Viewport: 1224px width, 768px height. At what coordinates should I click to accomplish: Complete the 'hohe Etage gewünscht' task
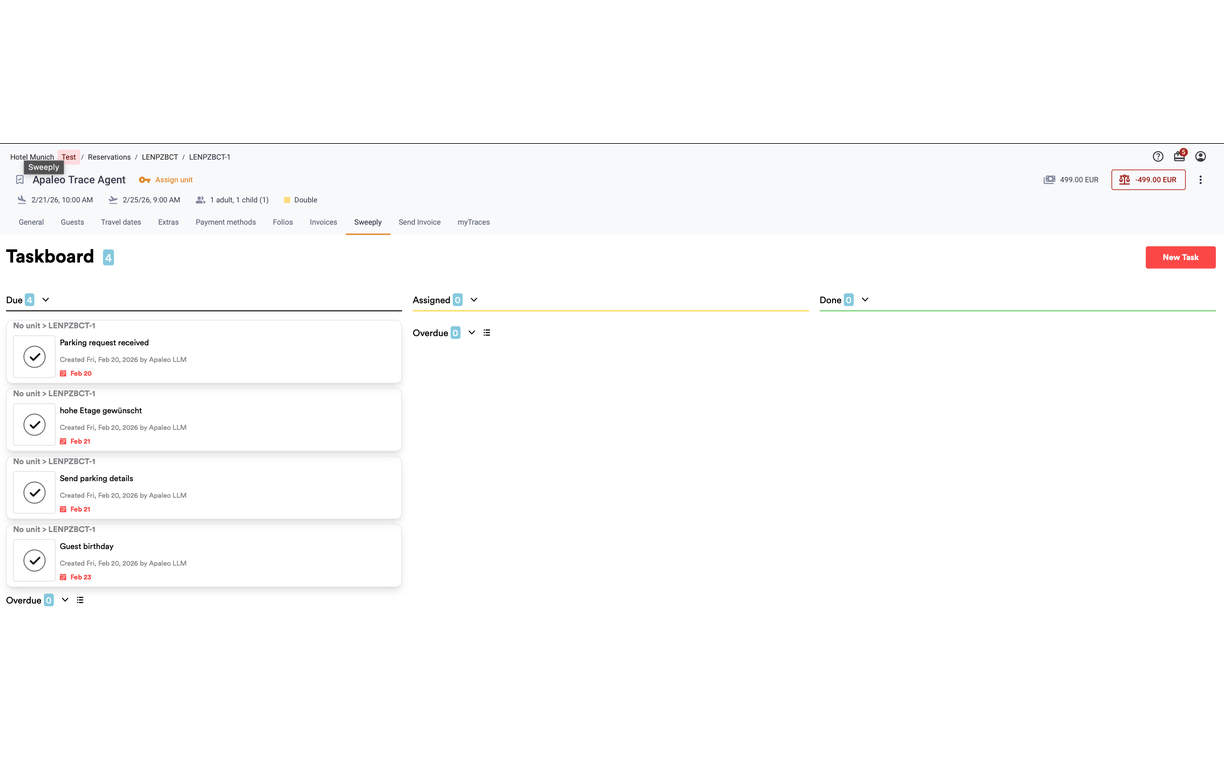click(34, 424)
